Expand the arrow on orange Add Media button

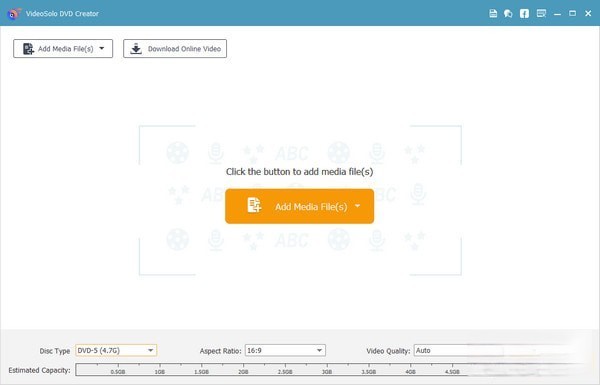(357, 206)
